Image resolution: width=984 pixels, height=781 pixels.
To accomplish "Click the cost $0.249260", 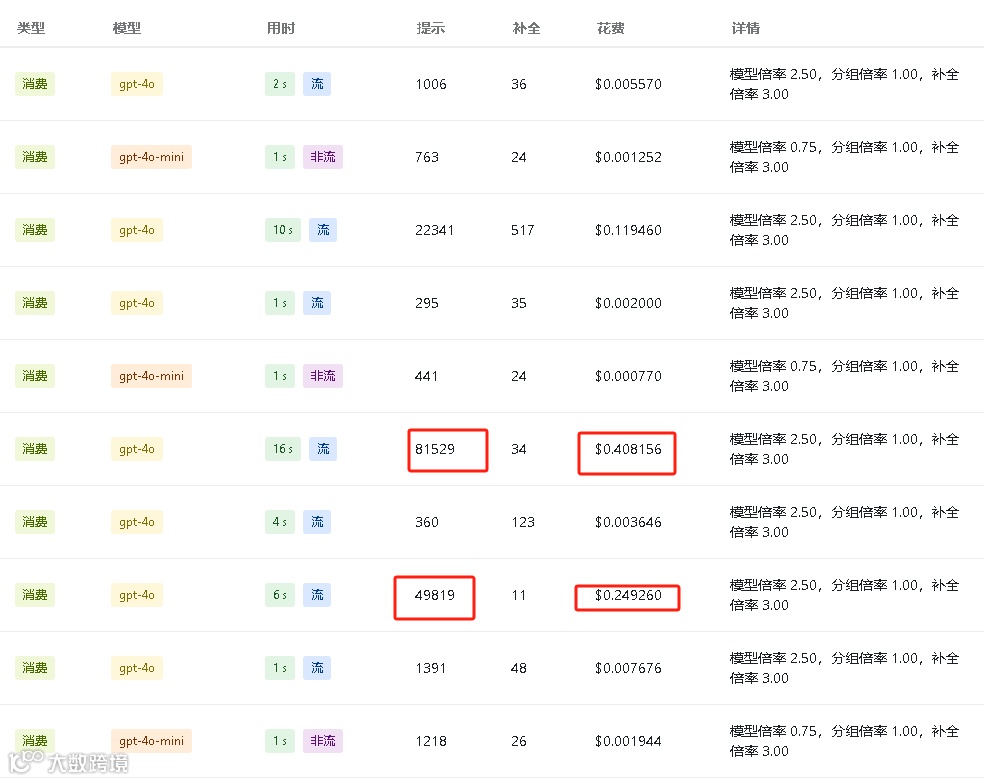I will pos(628,595).
